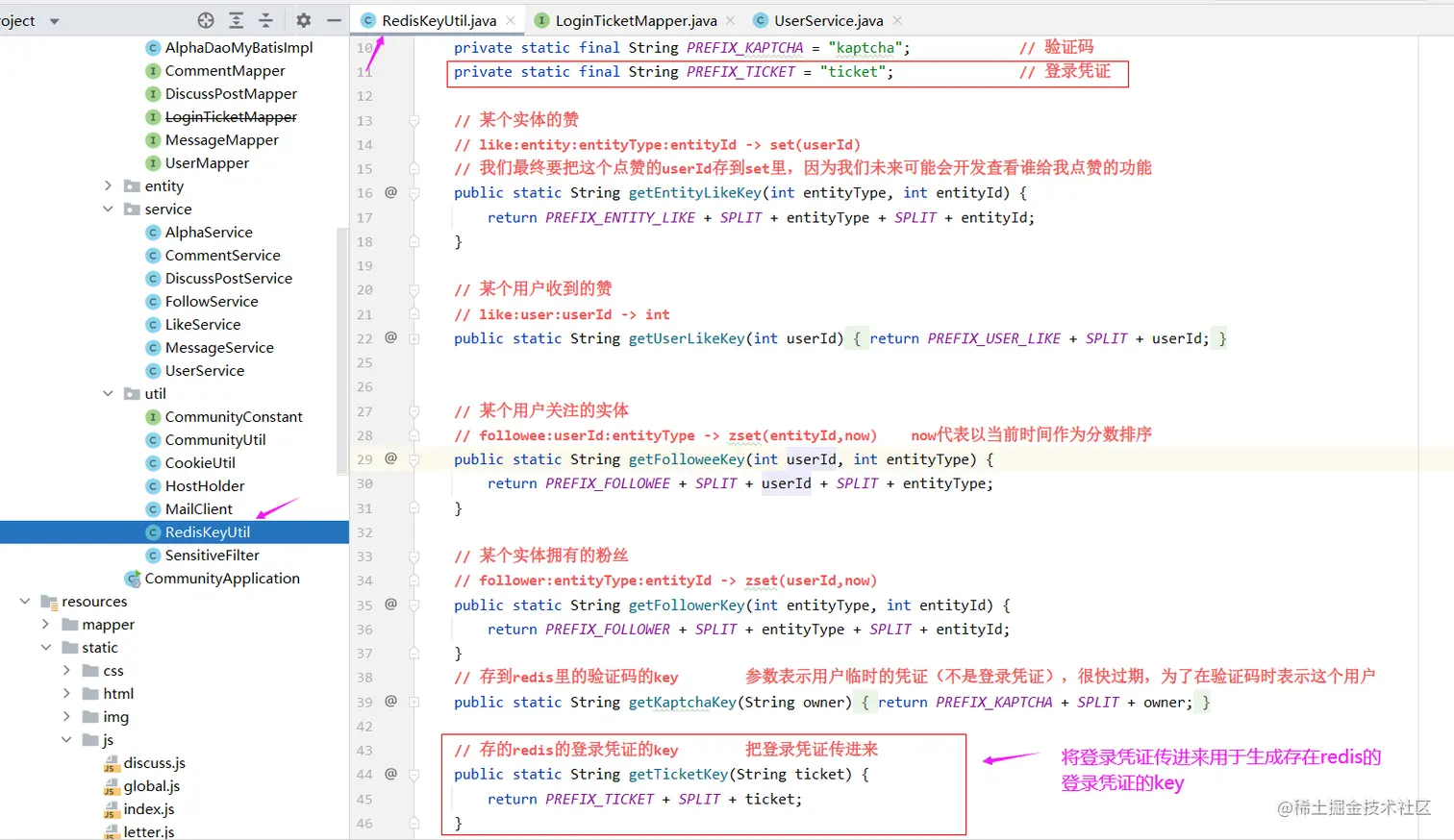Close the UserService.java tab
Screen dimensions: 1454x840
(896, 19)
